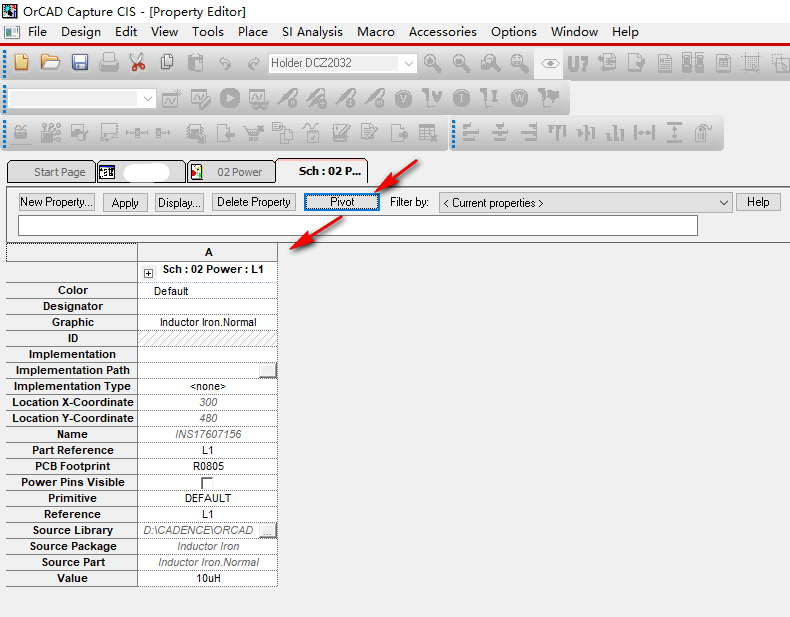Paste using the clipboard toolbar icon
The height and width of the screenshot is (617, 790).
pos(195,63)
